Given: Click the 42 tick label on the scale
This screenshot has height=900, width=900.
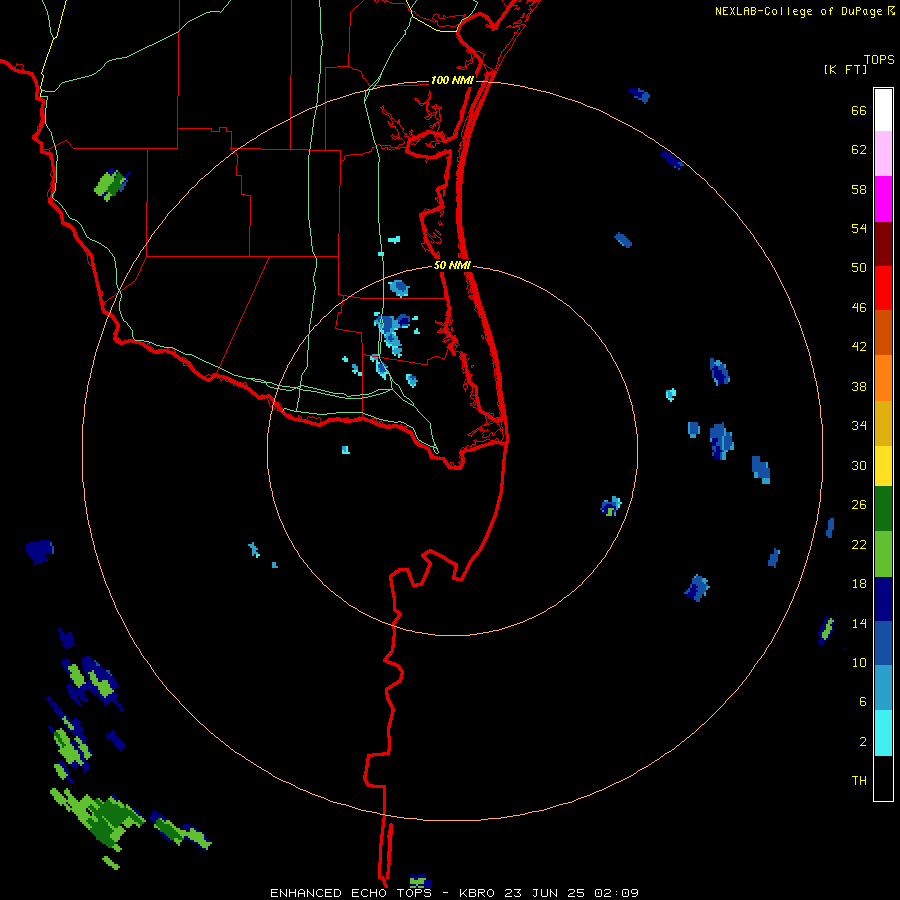Looking at the screenshot, I should (859, 347).
